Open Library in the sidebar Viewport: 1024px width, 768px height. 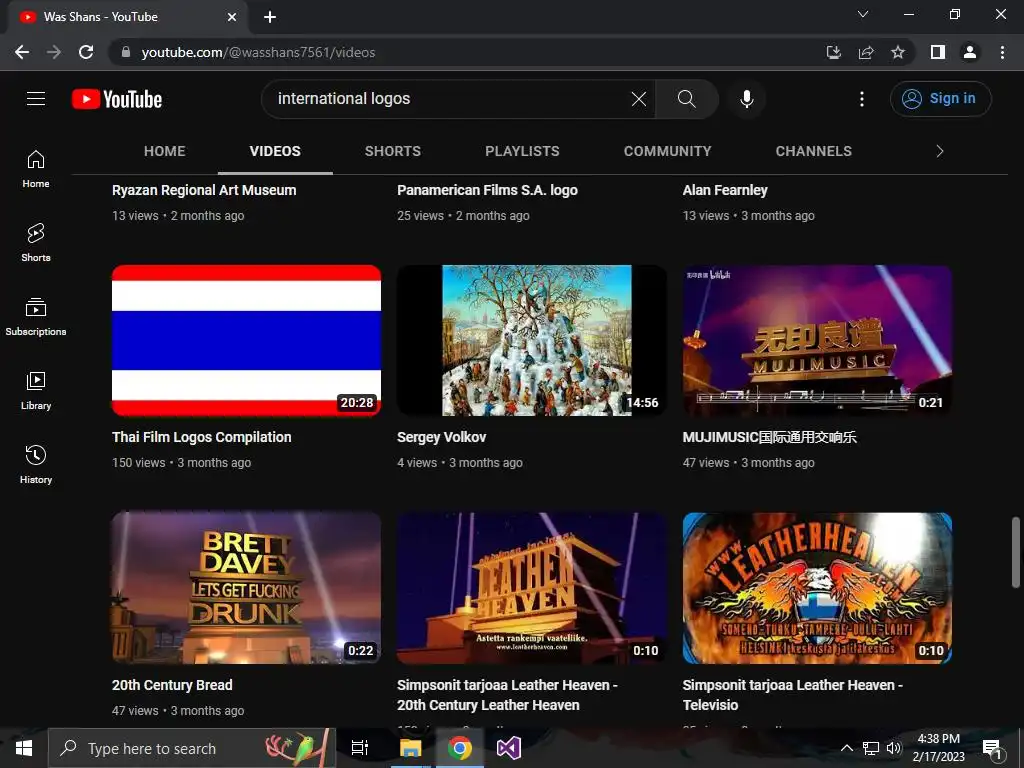36,391
